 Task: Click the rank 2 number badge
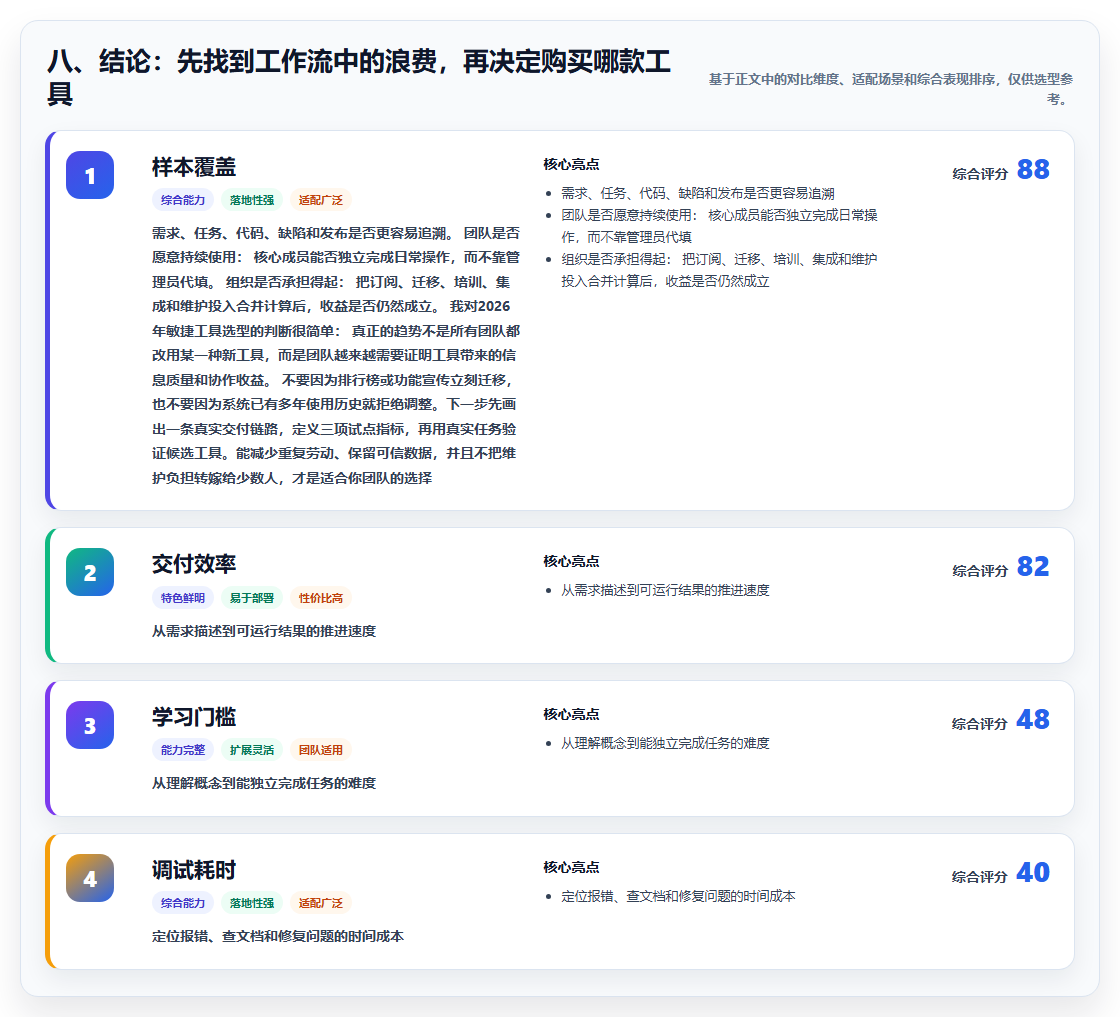coord(90,572)
